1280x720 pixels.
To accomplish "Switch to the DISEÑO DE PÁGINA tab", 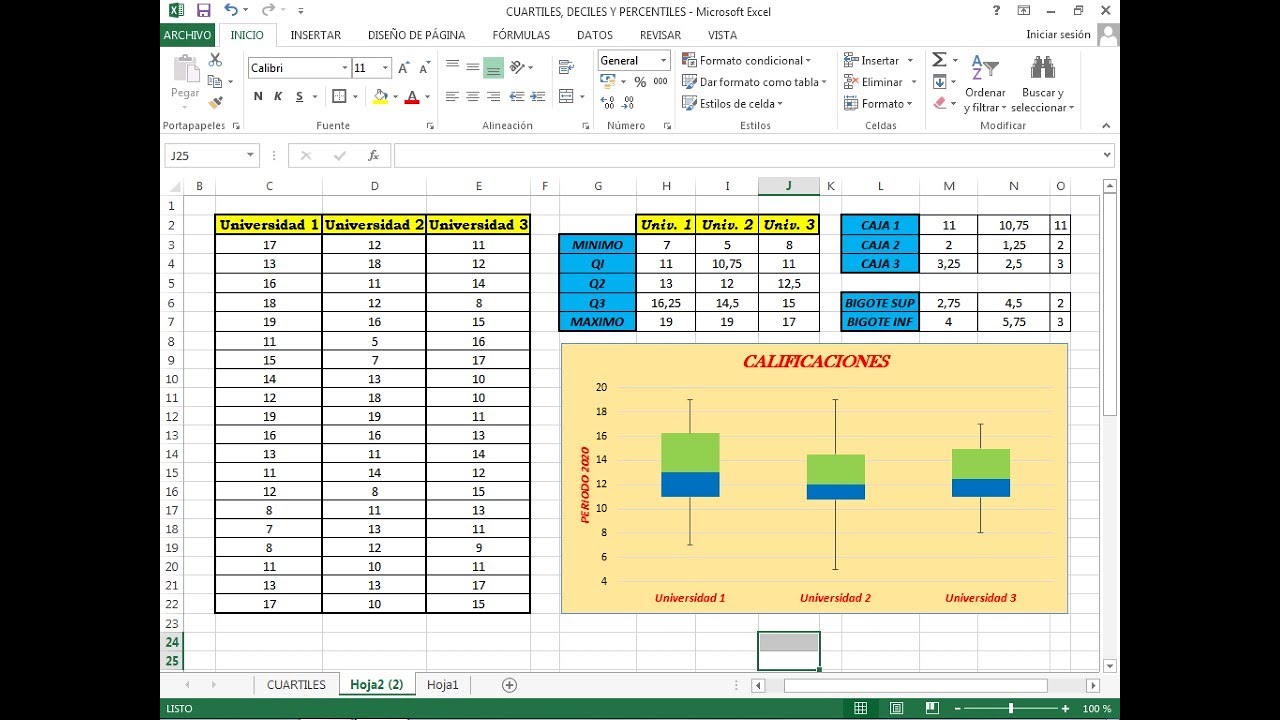I will (x=417, y=35).
